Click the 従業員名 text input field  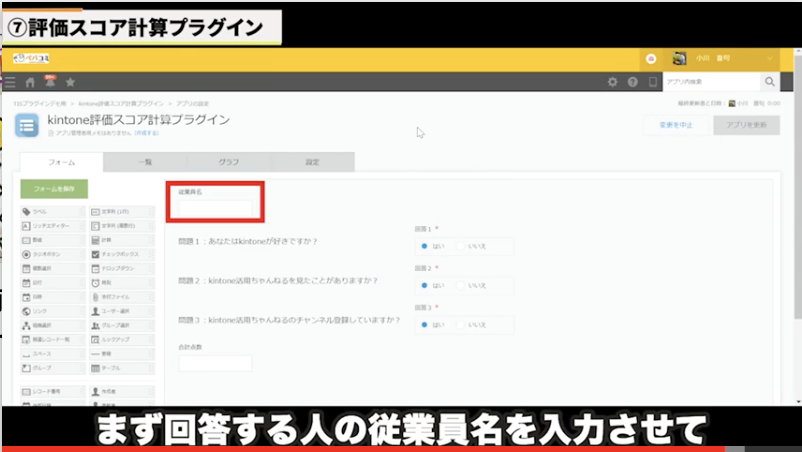215,207
